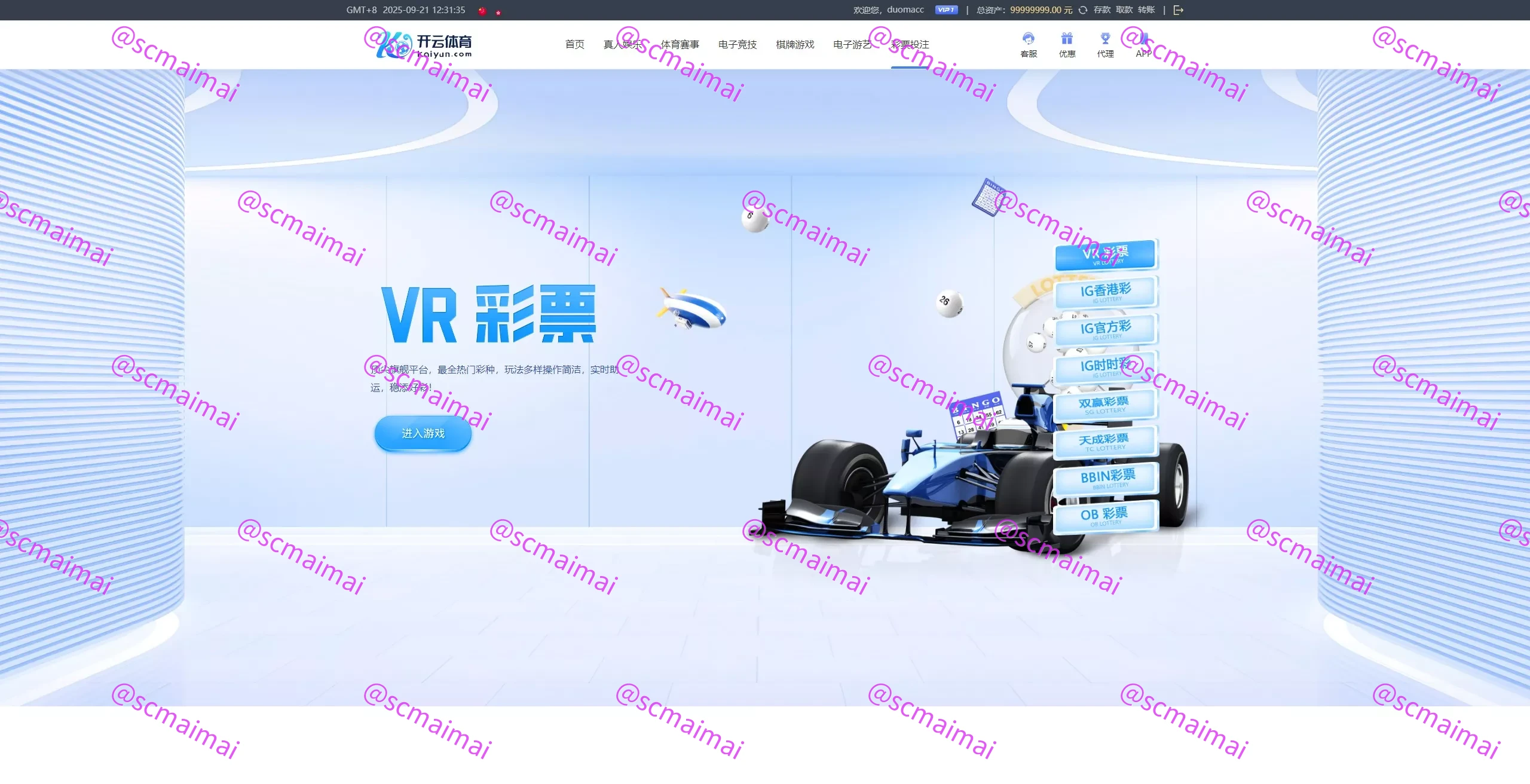Click the 转账 transfer link
1530x784 pixels.
(1146, 10)
